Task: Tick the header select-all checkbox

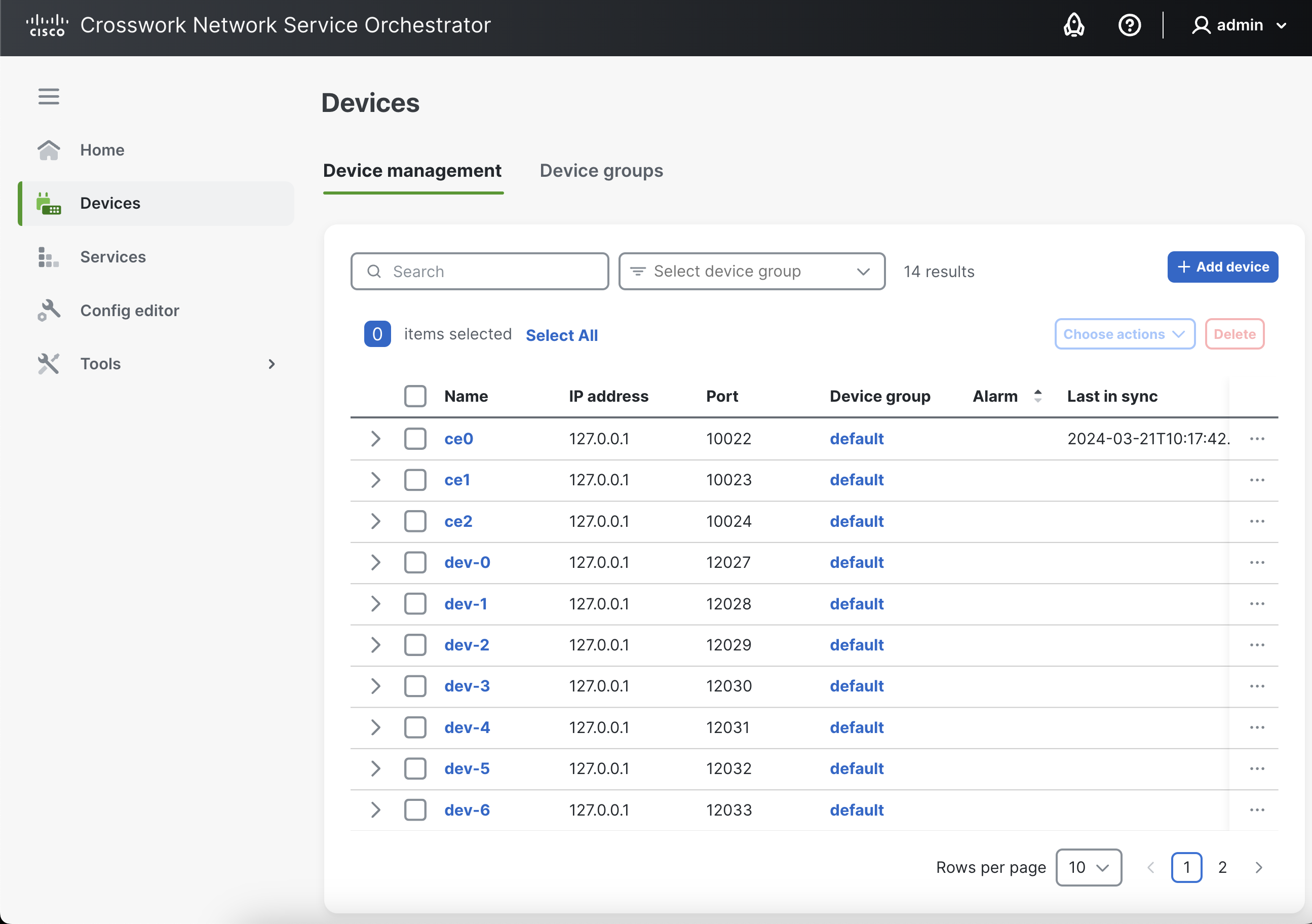Action: click(415, 396)
